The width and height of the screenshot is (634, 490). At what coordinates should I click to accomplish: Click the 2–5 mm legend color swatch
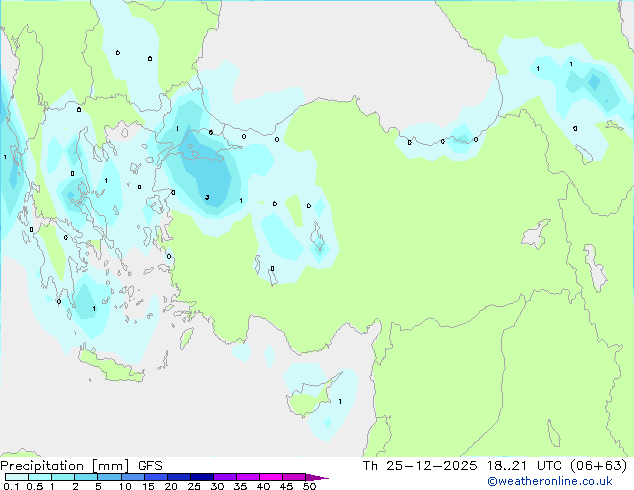[x=86, y=477]
